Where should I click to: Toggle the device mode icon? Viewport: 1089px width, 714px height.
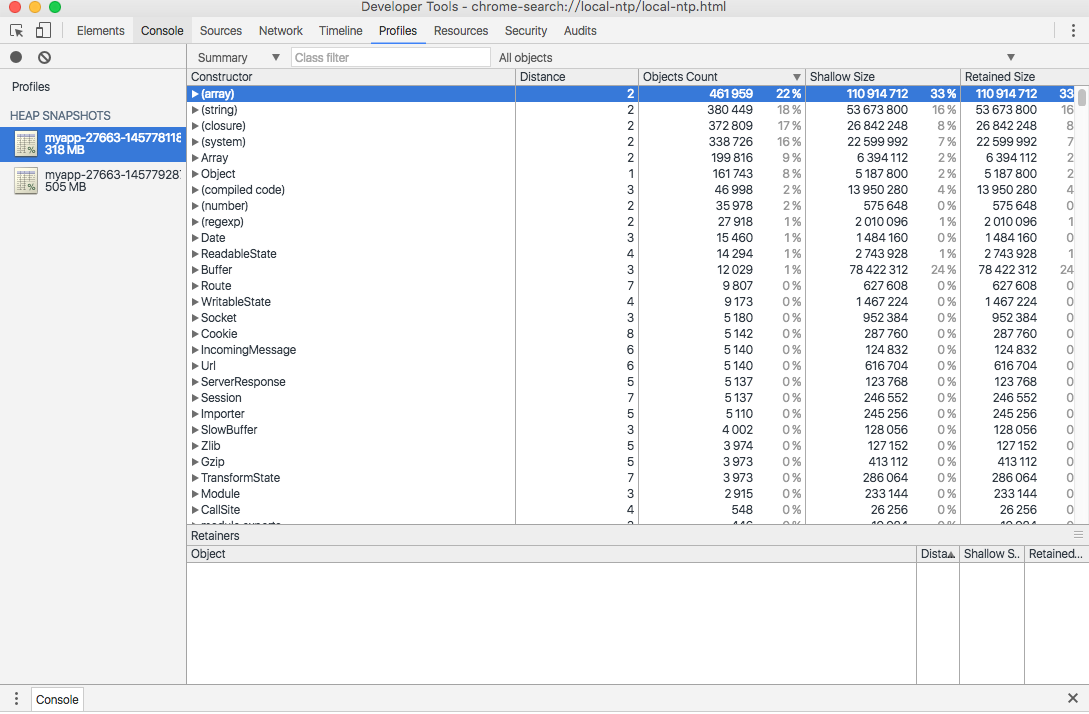(43, 31)
